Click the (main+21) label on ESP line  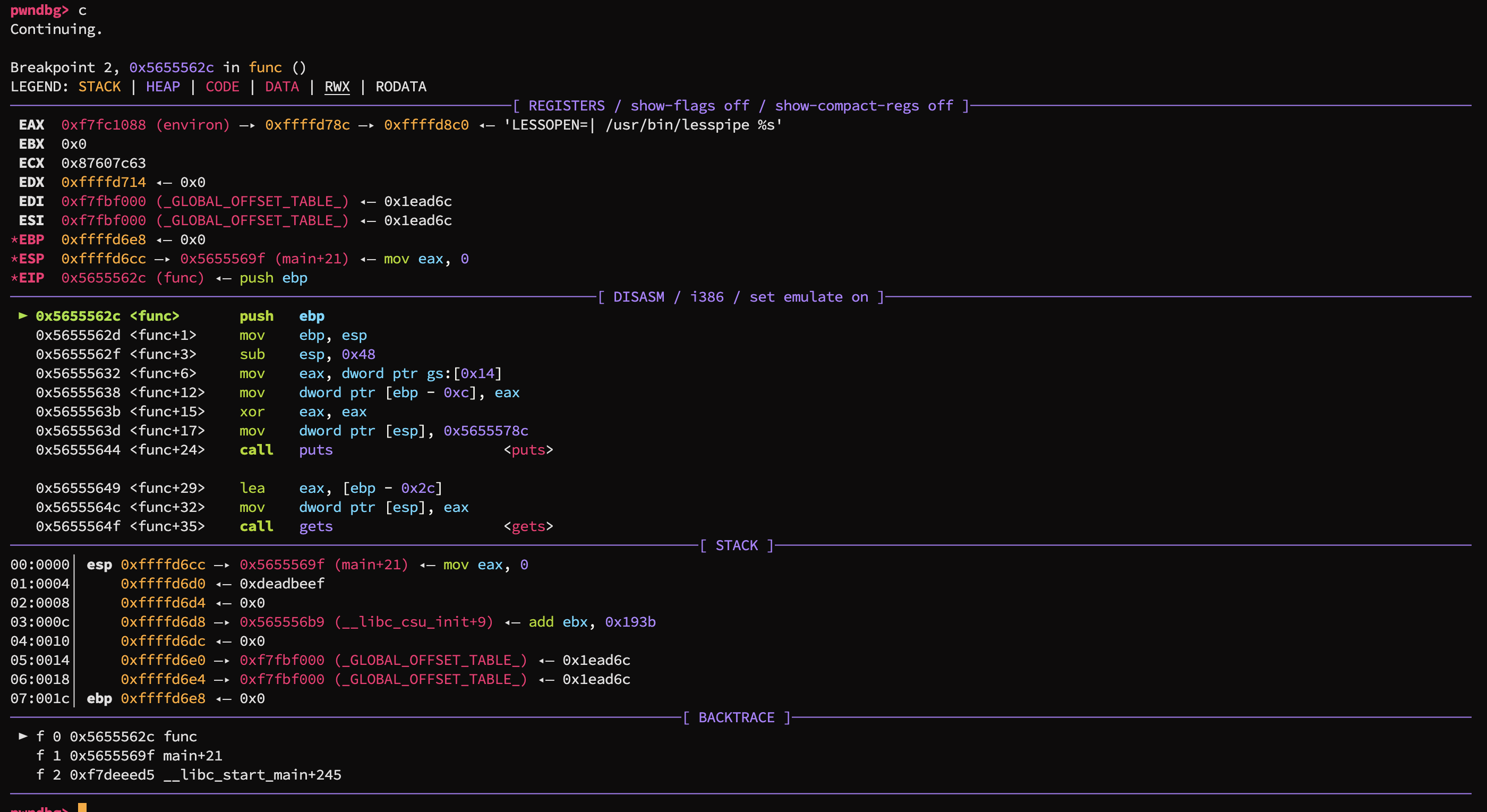point(312,258)
